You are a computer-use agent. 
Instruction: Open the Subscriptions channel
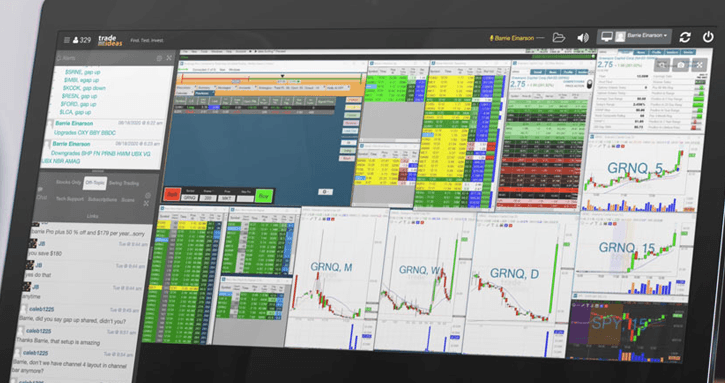(x=103, y=199)
